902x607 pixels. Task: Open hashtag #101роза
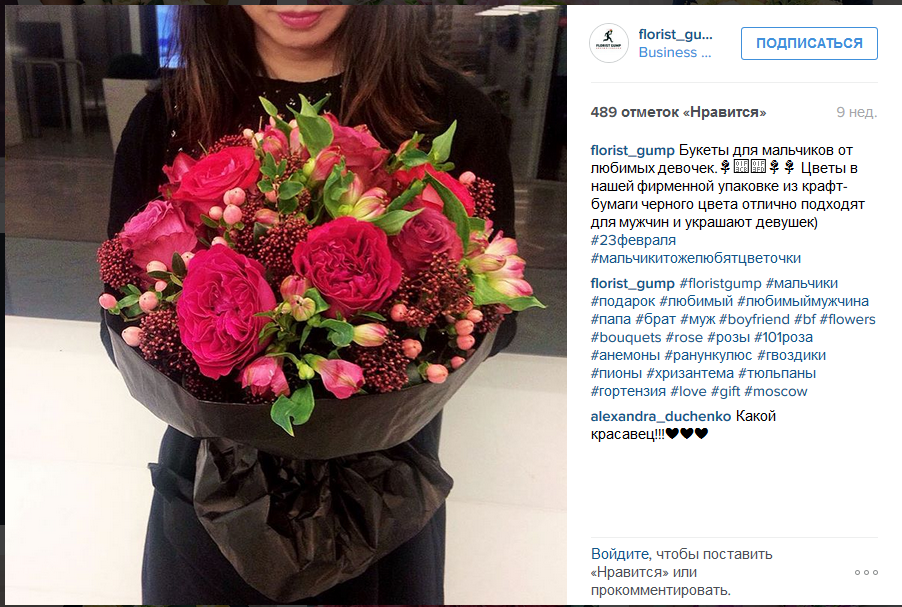pyautogui.click(x=783, y=337)
